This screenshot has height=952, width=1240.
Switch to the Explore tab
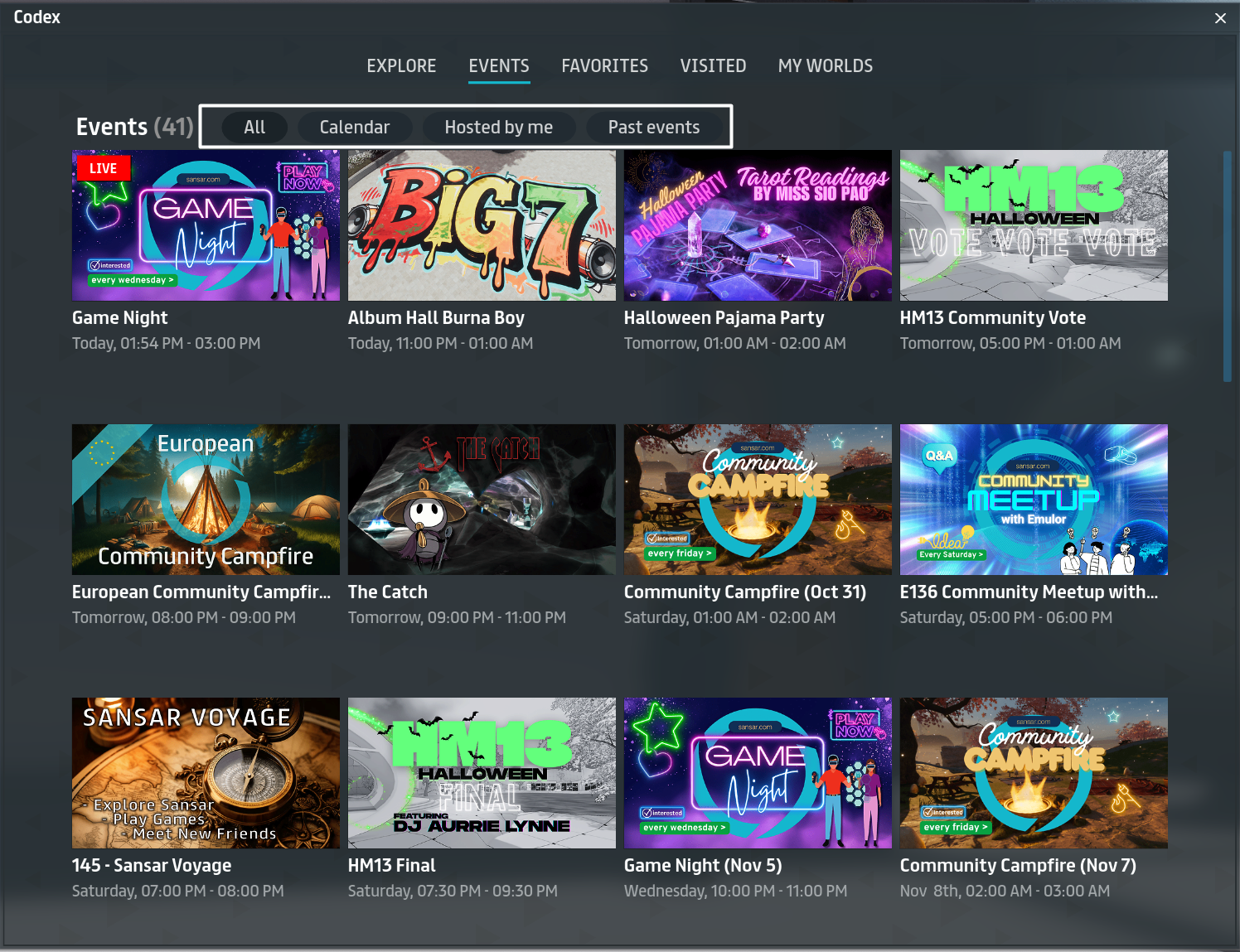coord(401,66)
